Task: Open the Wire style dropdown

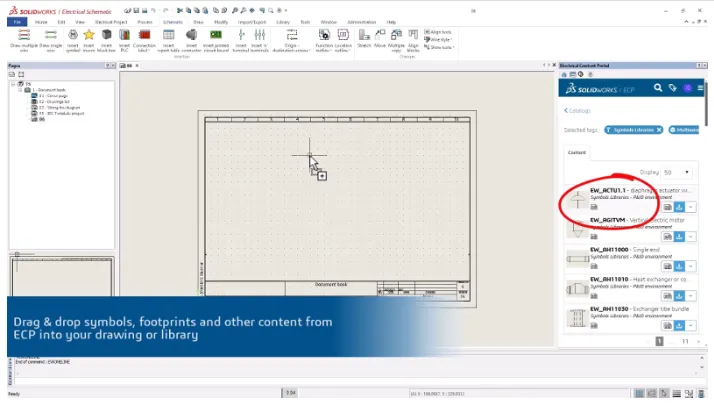Action: click(438, 40)
